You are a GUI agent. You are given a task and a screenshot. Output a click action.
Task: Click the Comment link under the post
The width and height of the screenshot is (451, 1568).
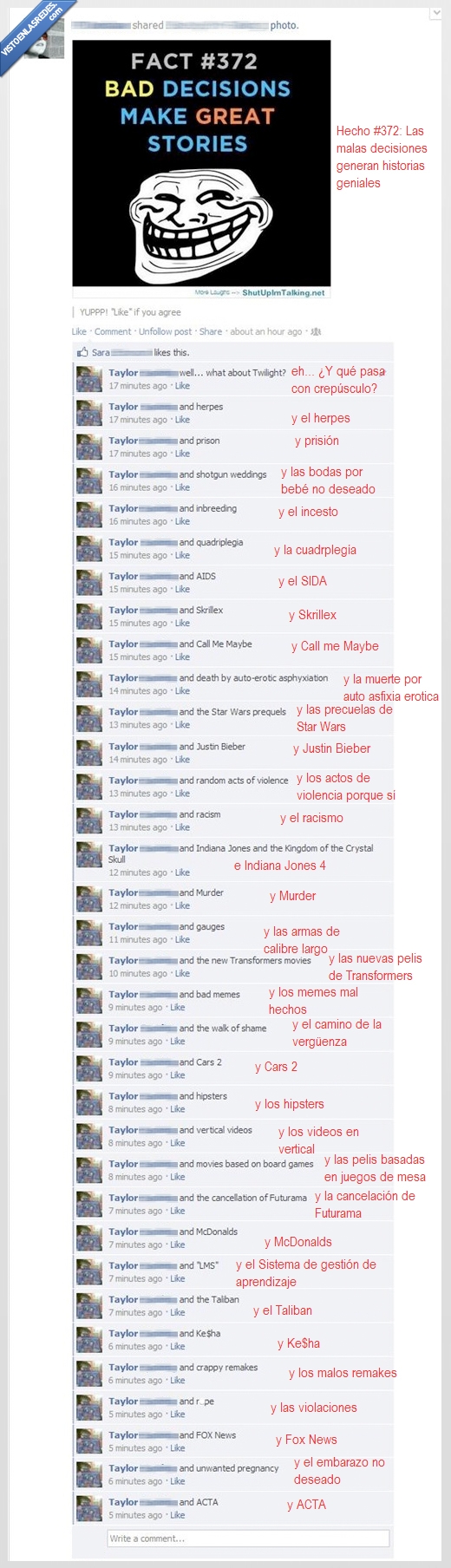[113, 331]
